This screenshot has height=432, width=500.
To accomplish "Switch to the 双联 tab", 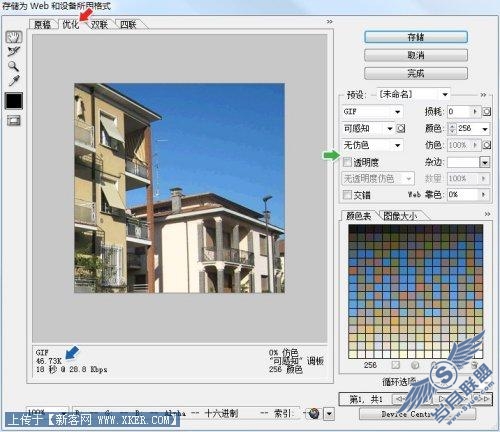I will (x=99, y=24).
